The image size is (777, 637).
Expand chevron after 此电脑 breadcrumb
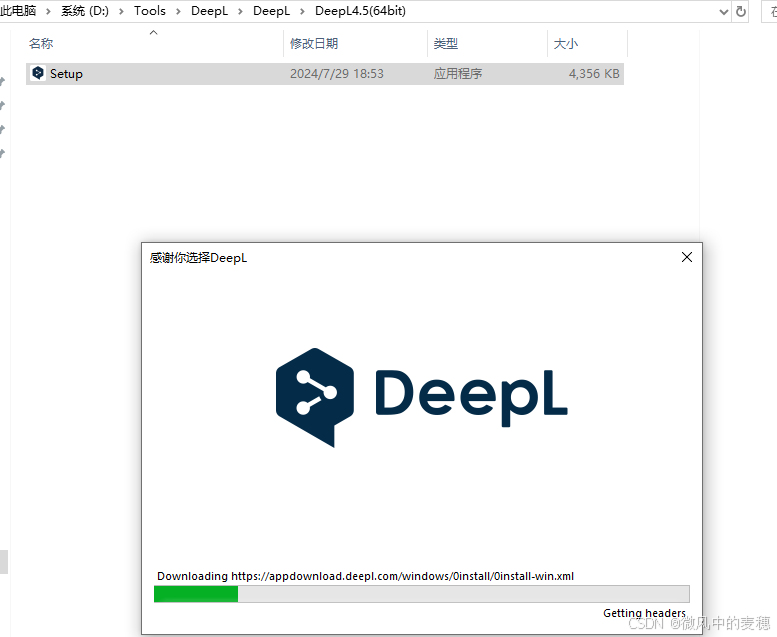pyautogui.click(x=49, y=11)
